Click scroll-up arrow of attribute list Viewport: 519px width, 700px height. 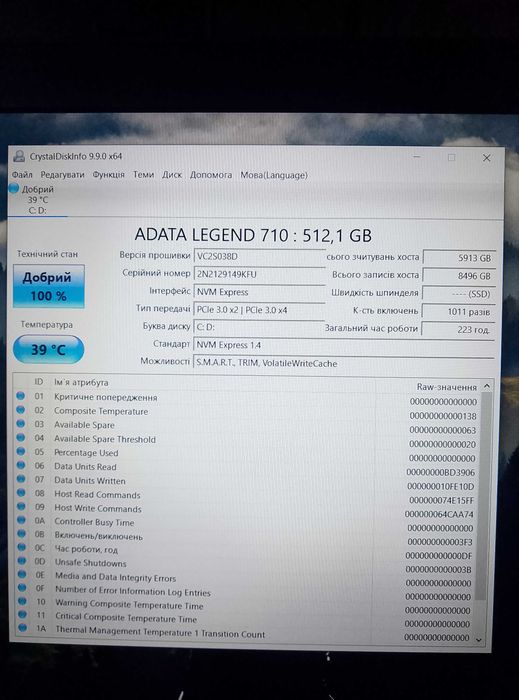(487, 386)
